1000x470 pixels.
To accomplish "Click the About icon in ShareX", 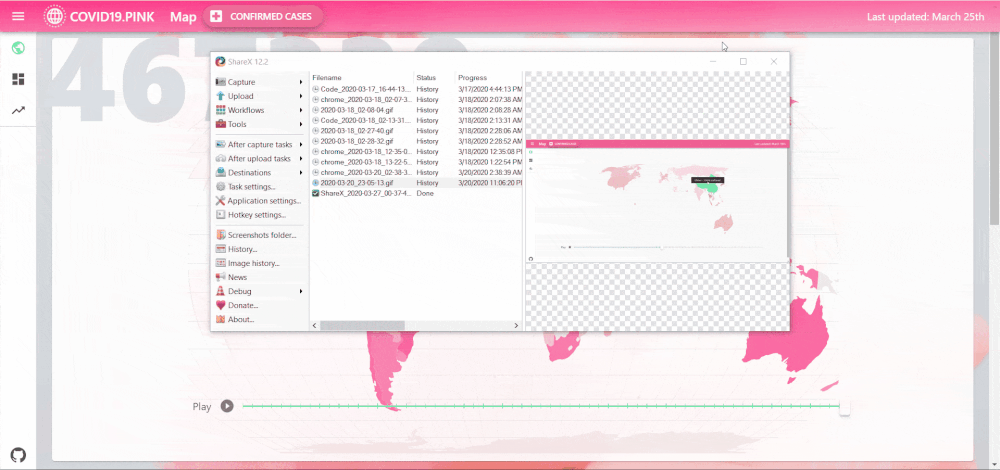I will coord(221,319).
